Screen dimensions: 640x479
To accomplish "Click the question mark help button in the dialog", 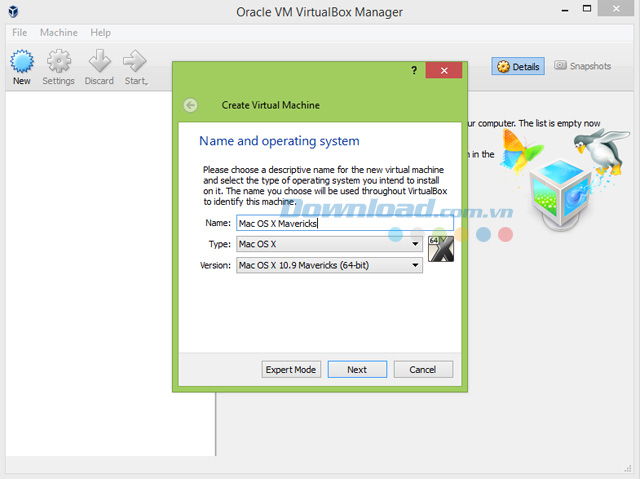I will (414, 71).
